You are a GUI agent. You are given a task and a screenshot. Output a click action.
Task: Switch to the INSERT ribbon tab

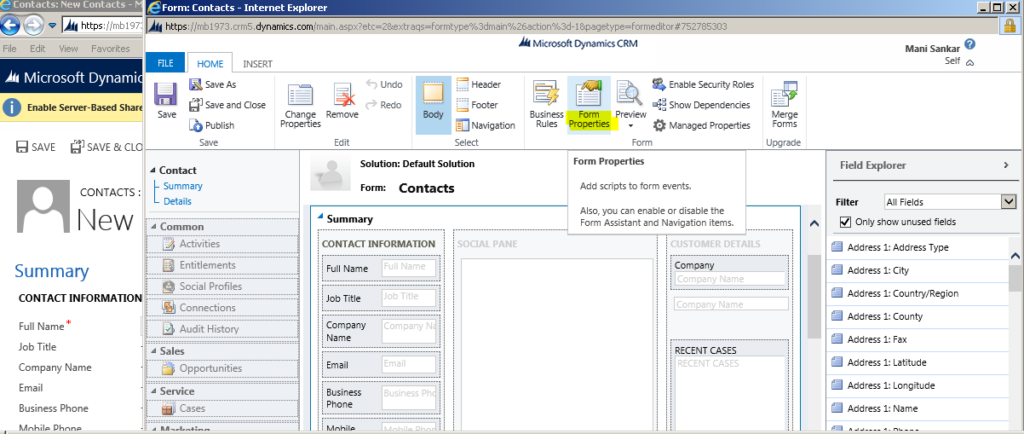pos(257,64)
